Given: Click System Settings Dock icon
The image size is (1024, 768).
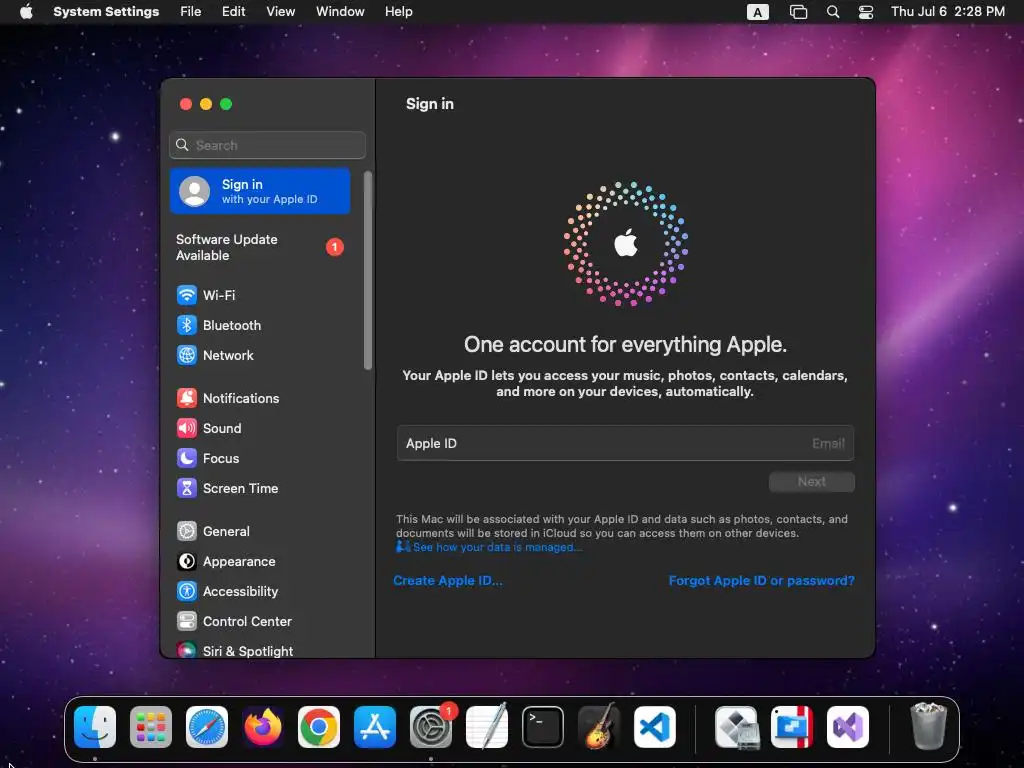Looking at the screenshot, I should pos(431,727).
